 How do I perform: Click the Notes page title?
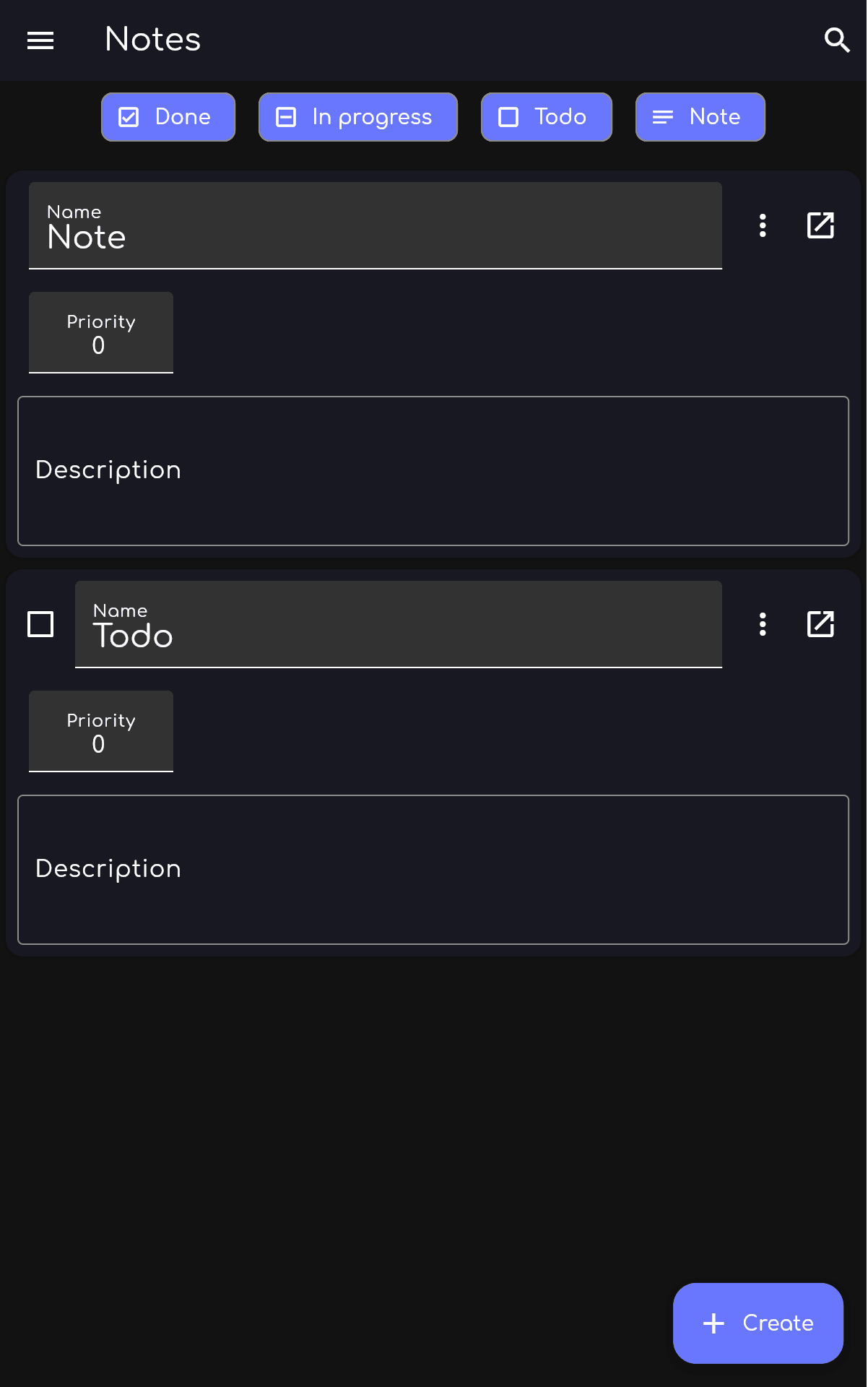pyautogui.click(x=152, y=40)
